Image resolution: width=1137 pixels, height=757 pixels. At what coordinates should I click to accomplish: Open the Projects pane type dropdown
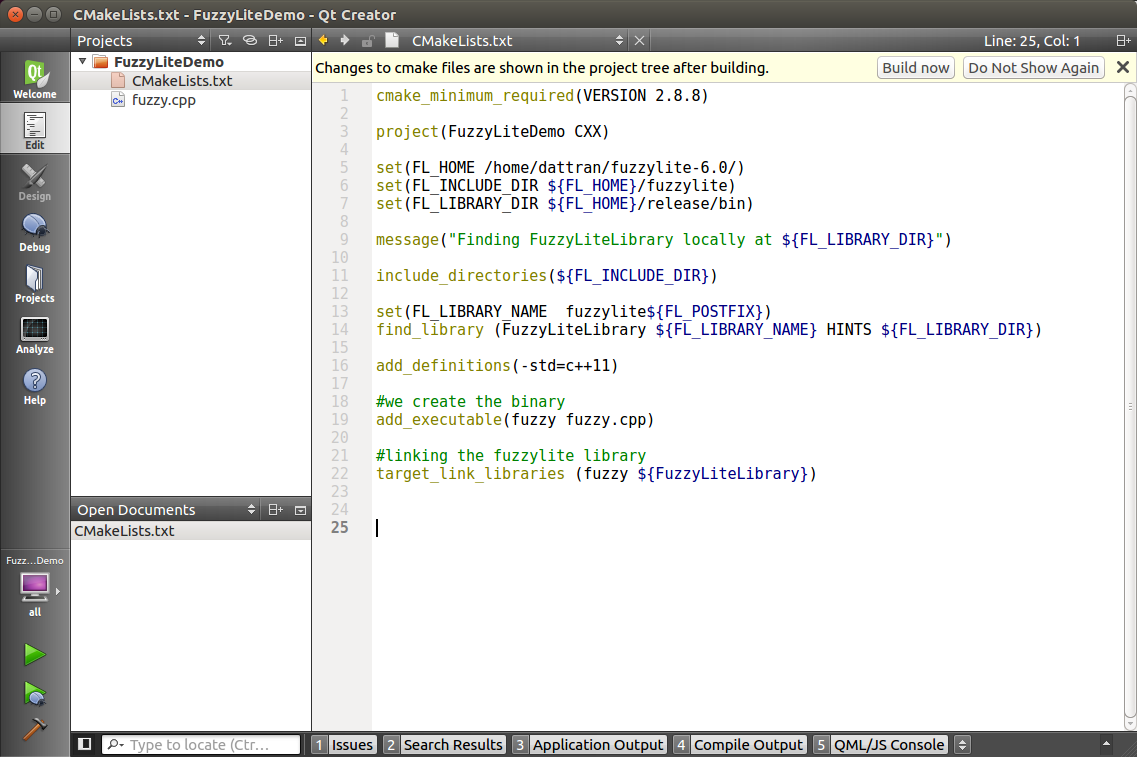click(x=141, y=41)
